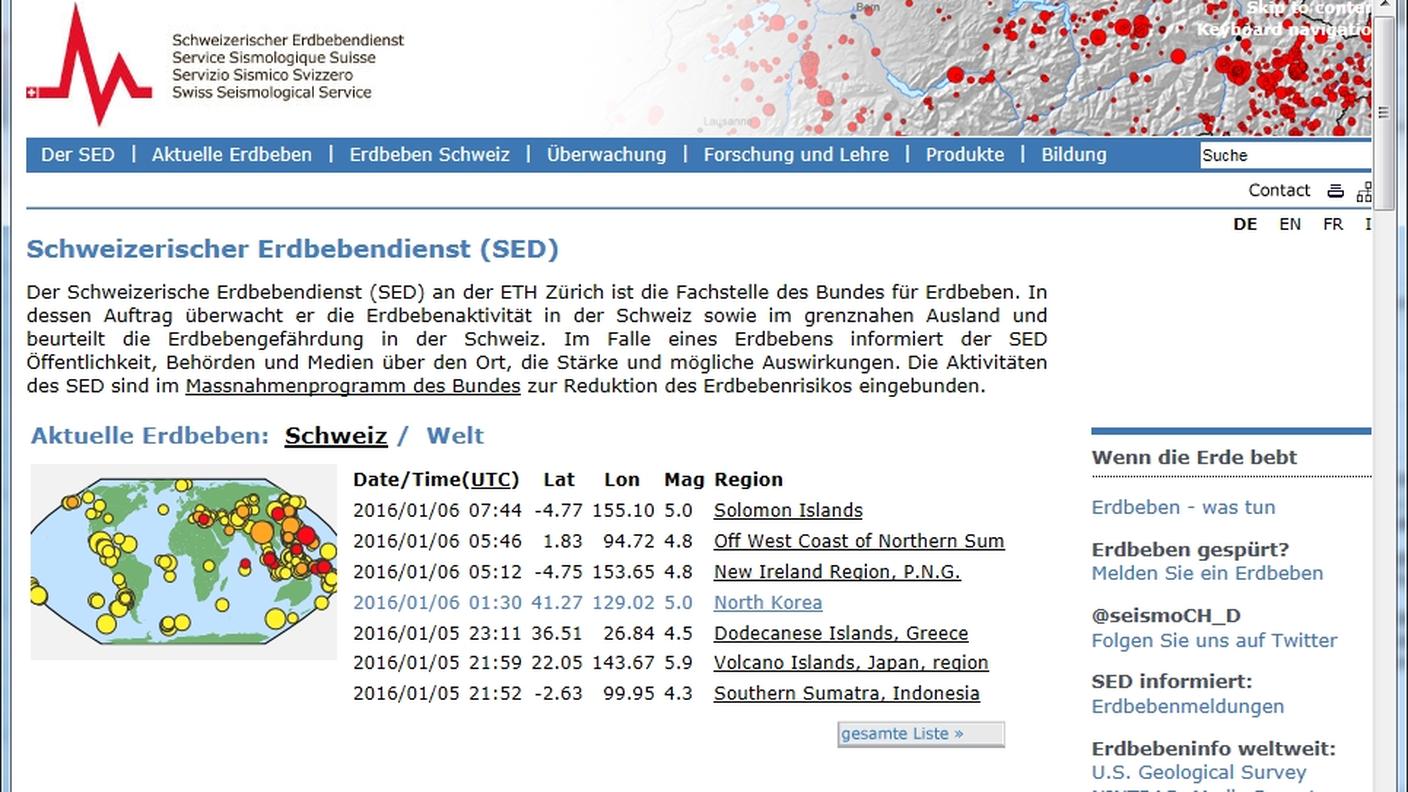
Task: Click longitude 155.10 in Solomon Islands row
Action: pyautogui.click(x=623, y=511)
